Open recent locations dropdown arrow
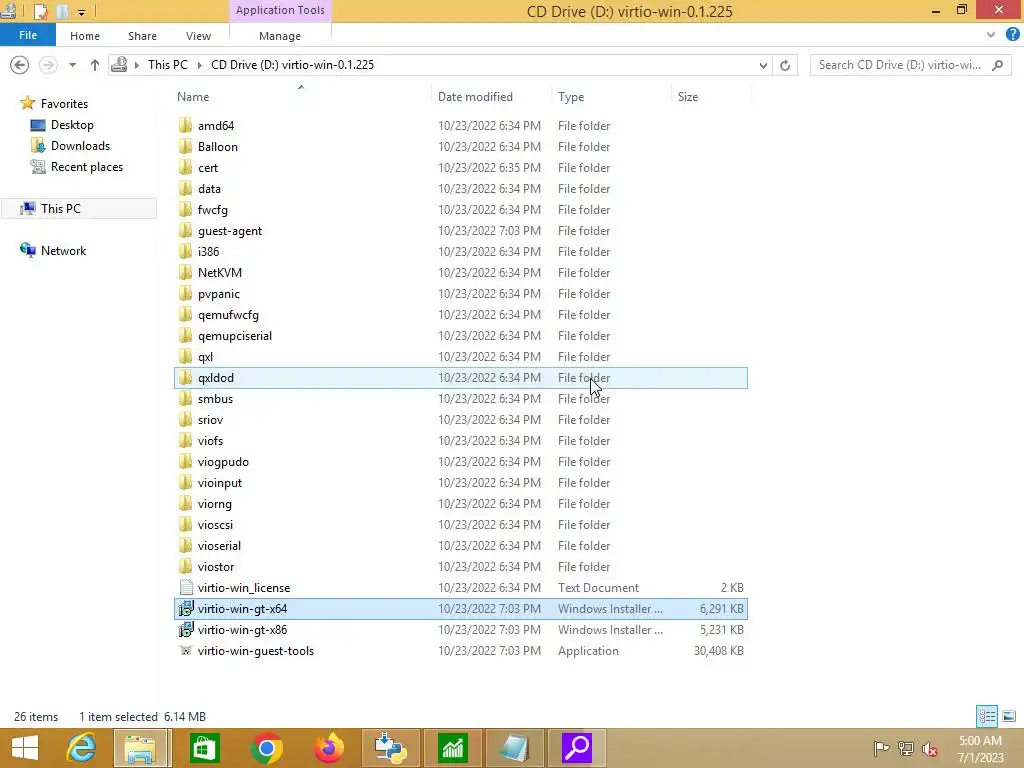Screen dimensions: 1024x768 click(x=72, y=65)
